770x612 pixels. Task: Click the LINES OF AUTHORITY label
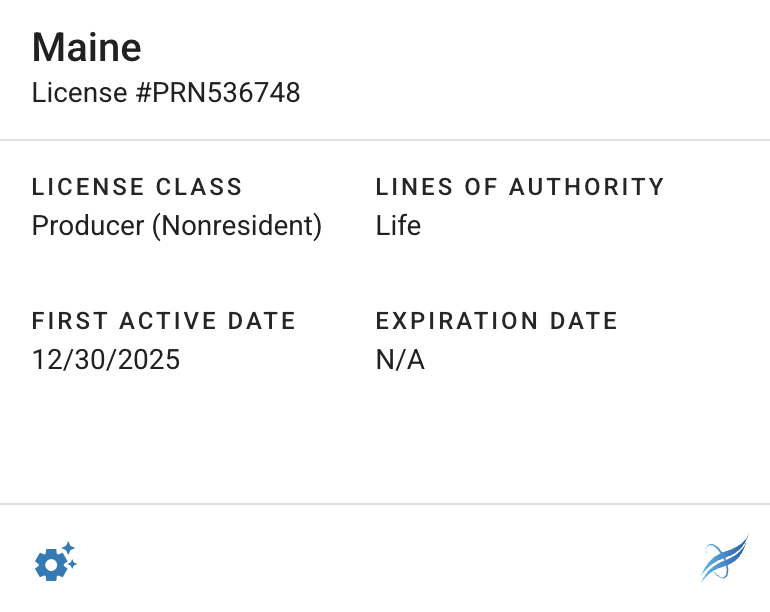(x=520, y=187)
